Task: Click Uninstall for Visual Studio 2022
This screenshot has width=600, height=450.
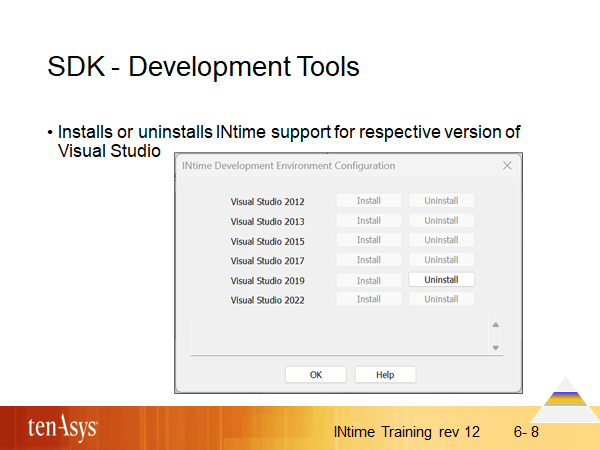Action: tap(441, 299)
